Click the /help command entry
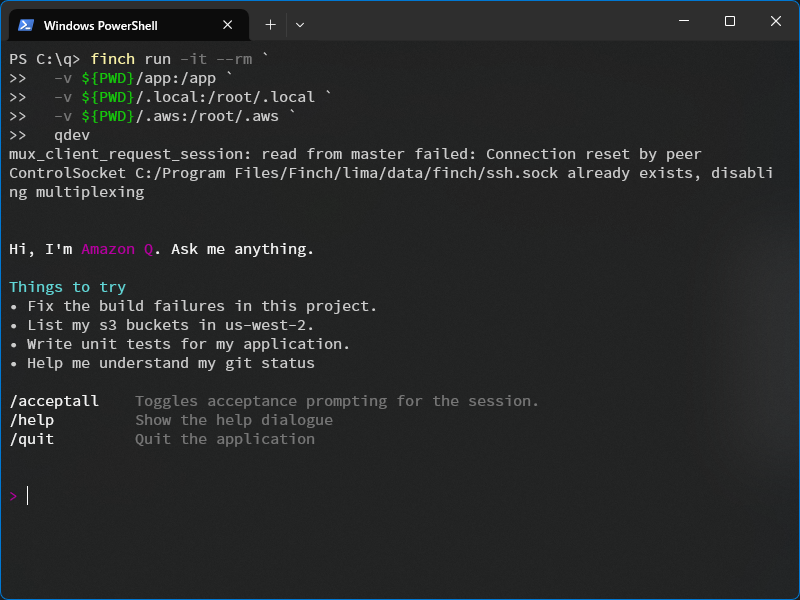This screenshot has width=800, height=600. click(x=31, y=419)
